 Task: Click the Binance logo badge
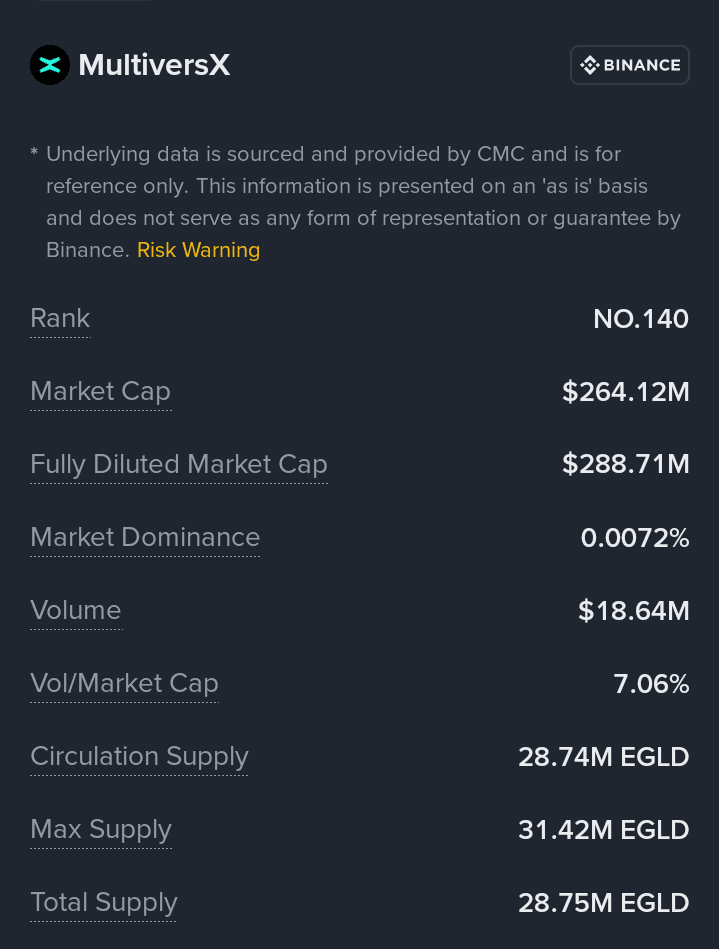pyautogui.click(x=629, y=65)
